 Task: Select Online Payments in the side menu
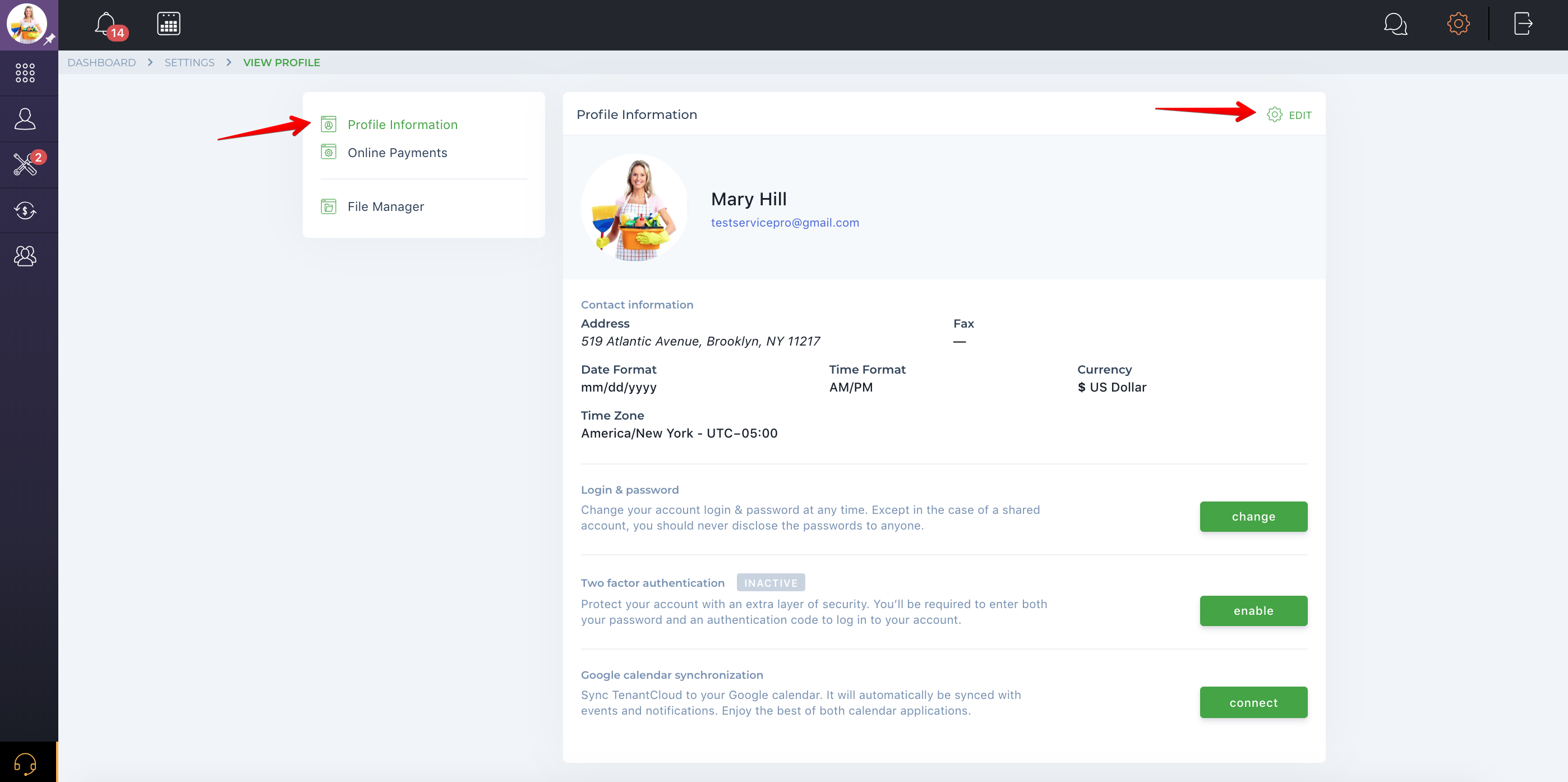tap(397, 153)
